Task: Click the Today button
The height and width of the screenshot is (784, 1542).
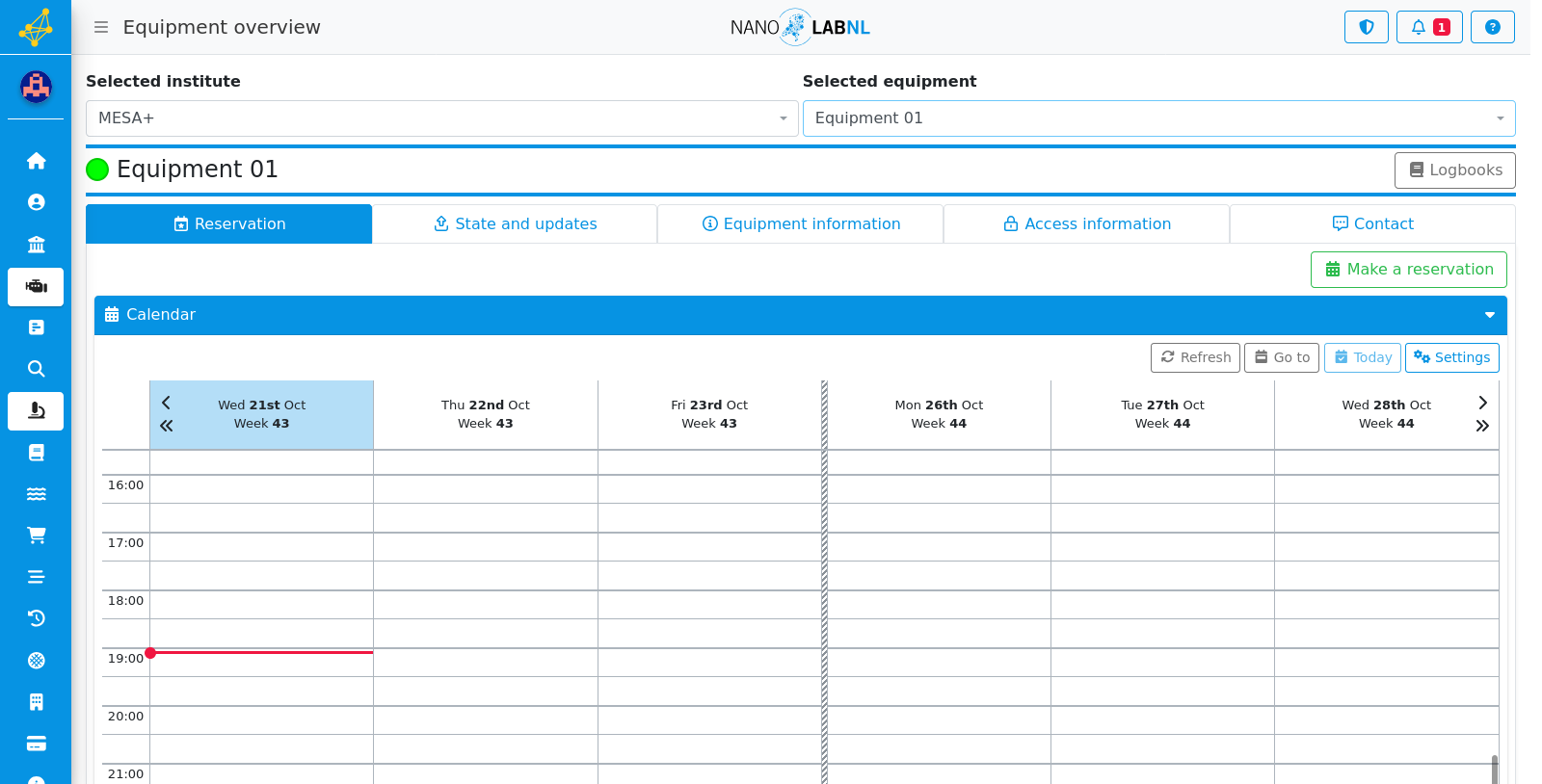Action: pyautogui.click(x=1362, y=357)
